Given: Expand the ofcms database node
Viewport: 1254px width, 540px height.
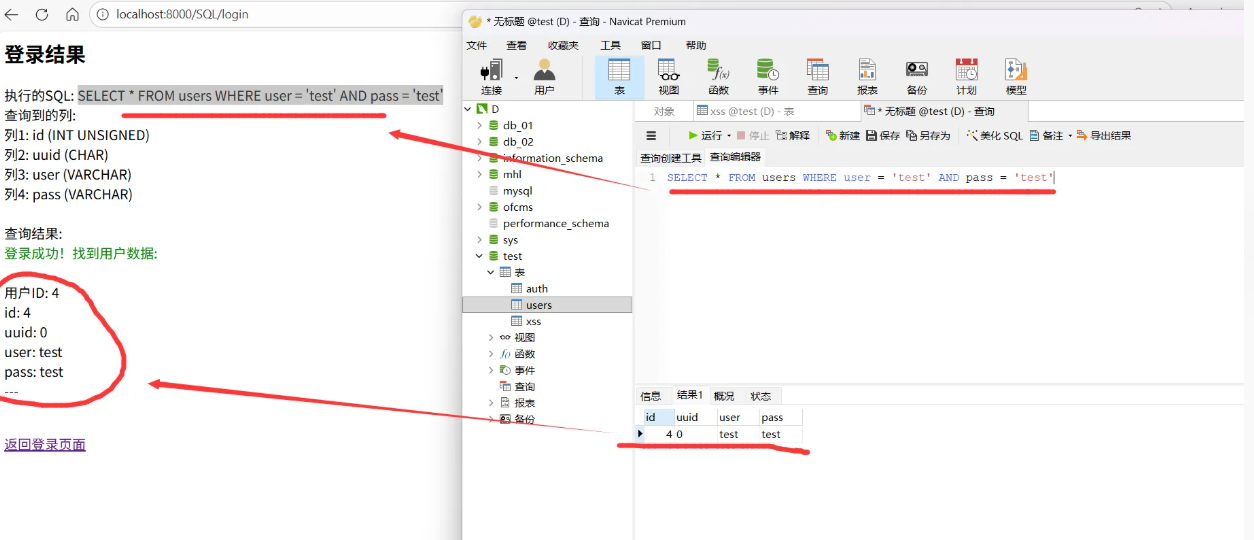Looking at the screenshot, I should pos(479,207).
